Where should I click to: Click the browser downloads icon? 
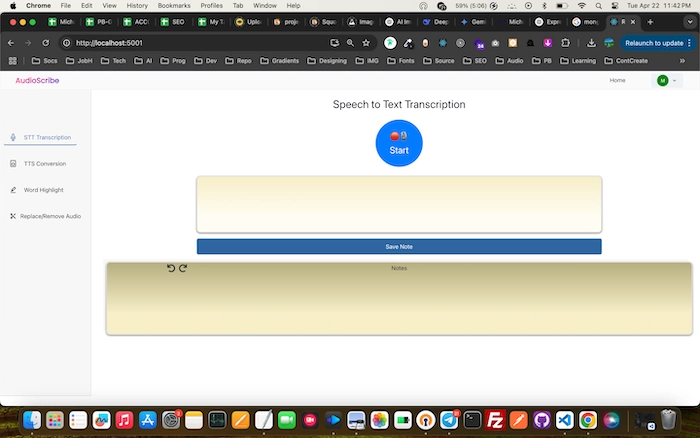click(x=592, y=43)
